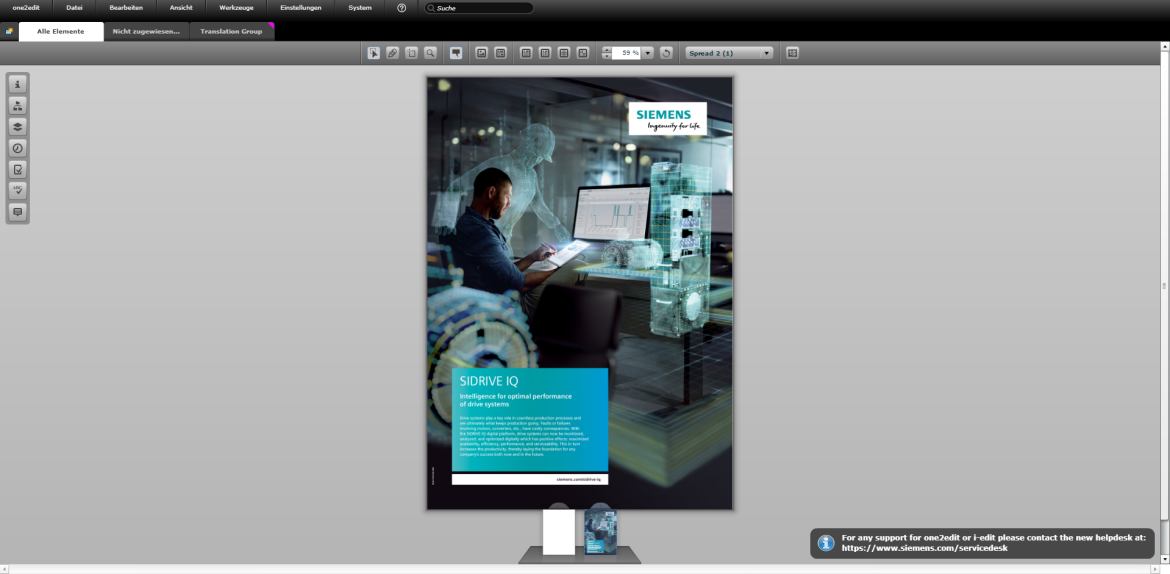Select the arrow selection tool

coord(374,53)
